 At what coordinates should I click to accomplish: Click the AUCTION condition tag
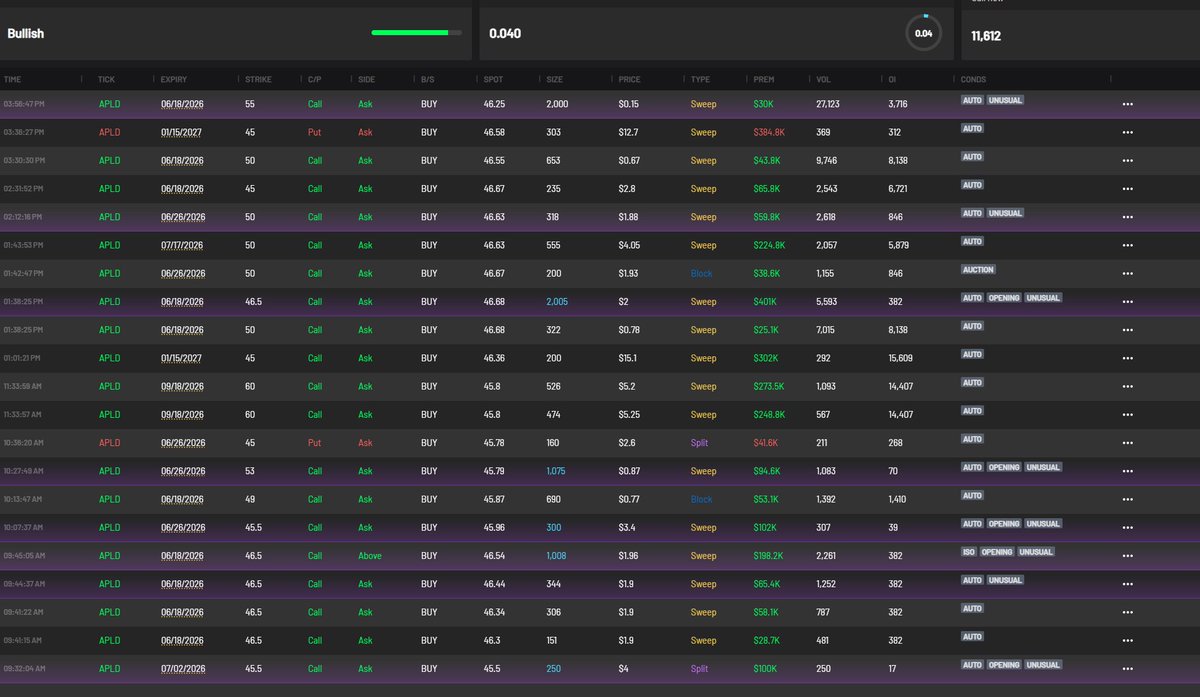click(978, 270)
